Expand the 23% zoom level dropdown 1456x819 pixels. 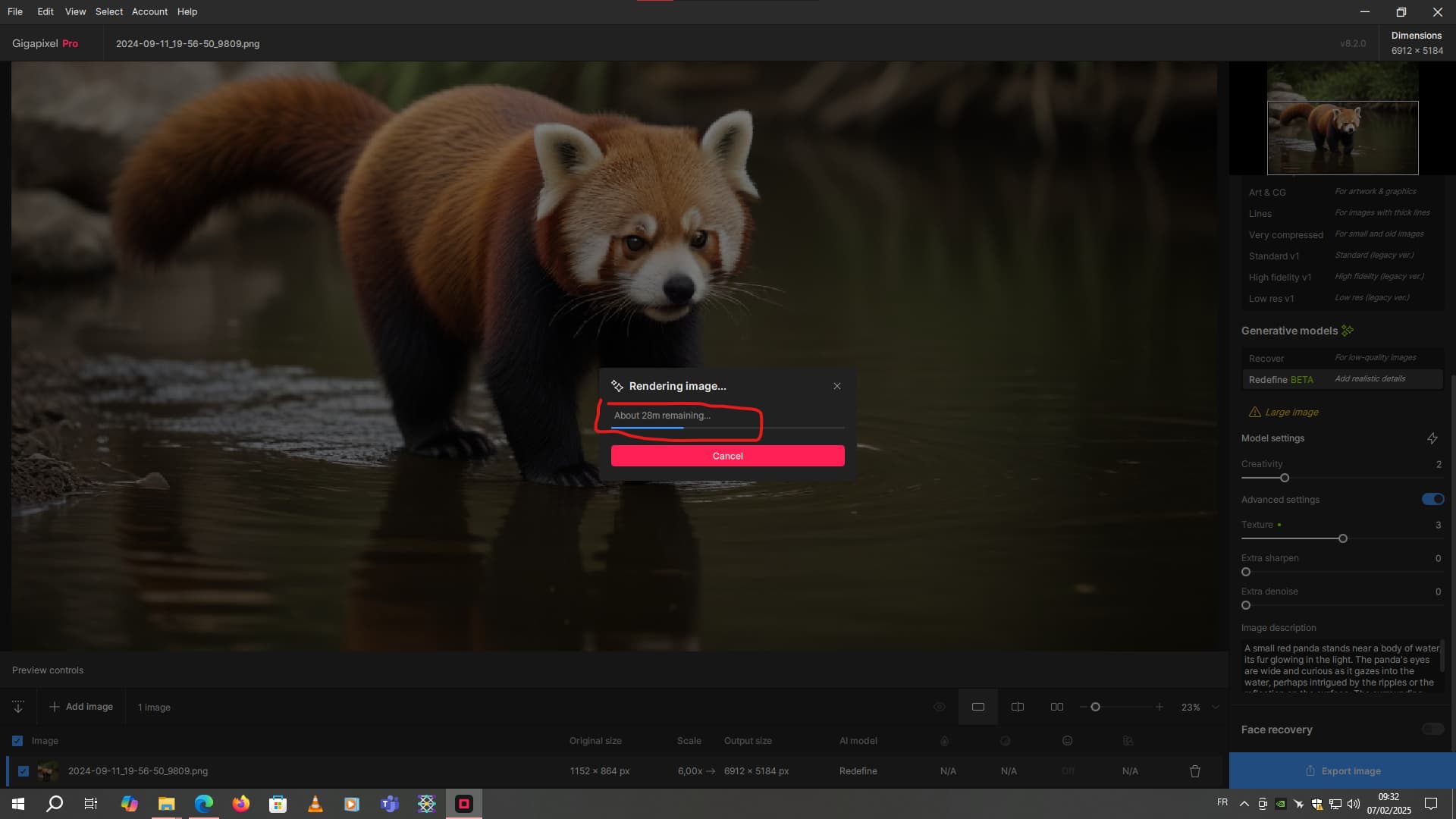tap(1216, 707)
